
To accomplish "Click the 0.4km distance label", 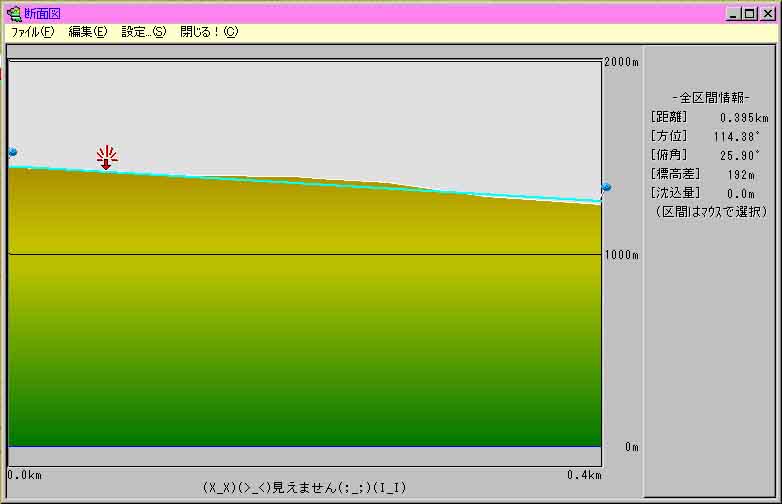I will (584, 475).
